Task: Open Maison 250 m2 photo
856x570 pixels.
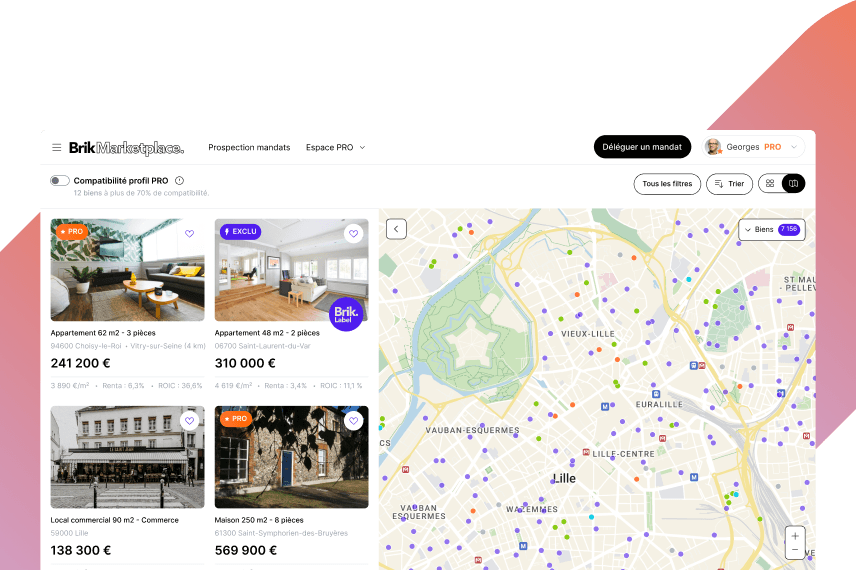Action: point(291,457)
